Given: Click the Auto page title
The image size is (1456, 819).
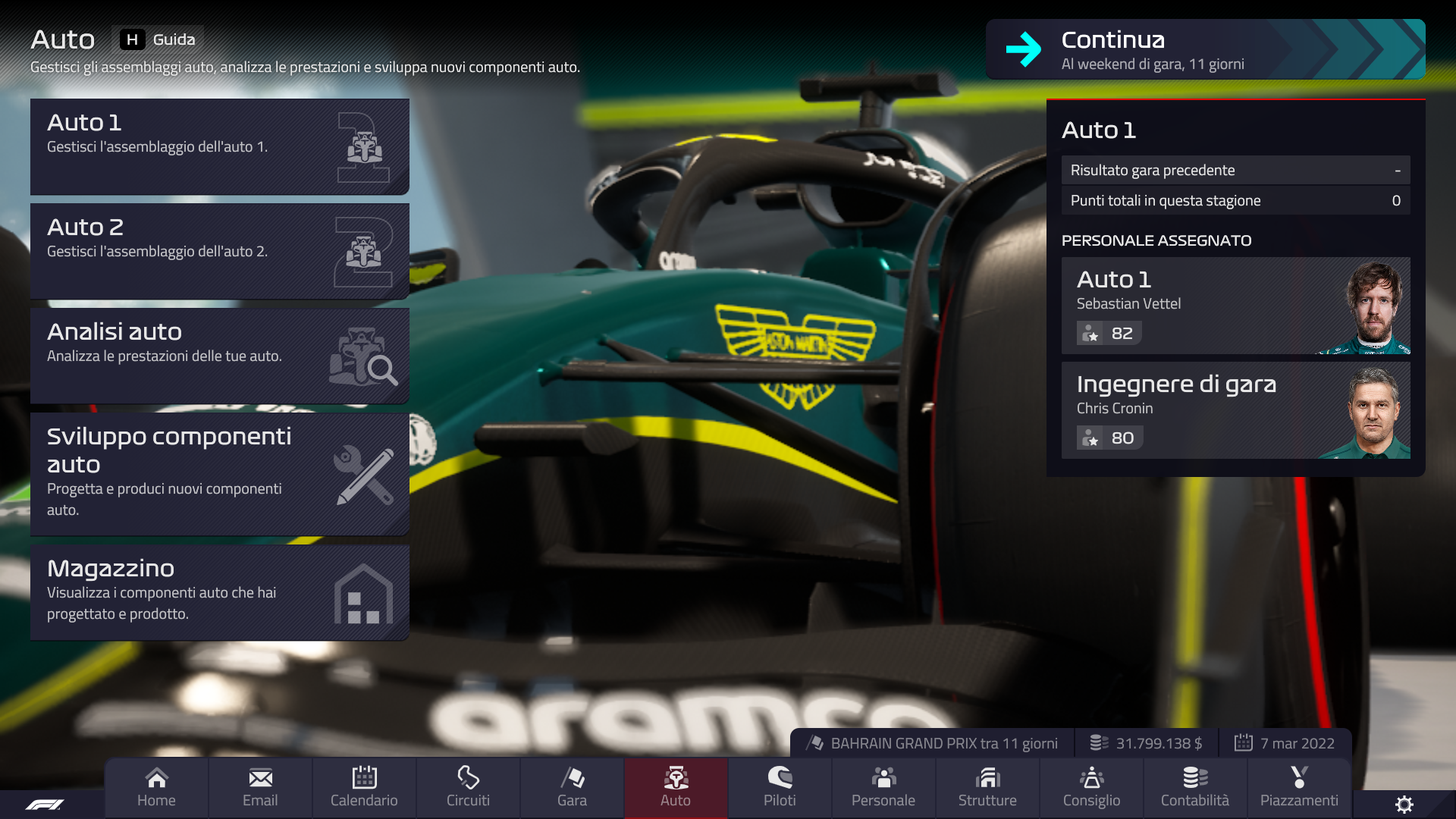Looking at the screenshot, I should (63, 39).
